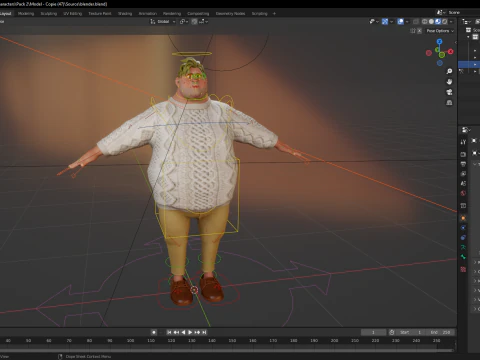
Task: Open the Armature data green tab icon
Action: (x=463, y=247)
